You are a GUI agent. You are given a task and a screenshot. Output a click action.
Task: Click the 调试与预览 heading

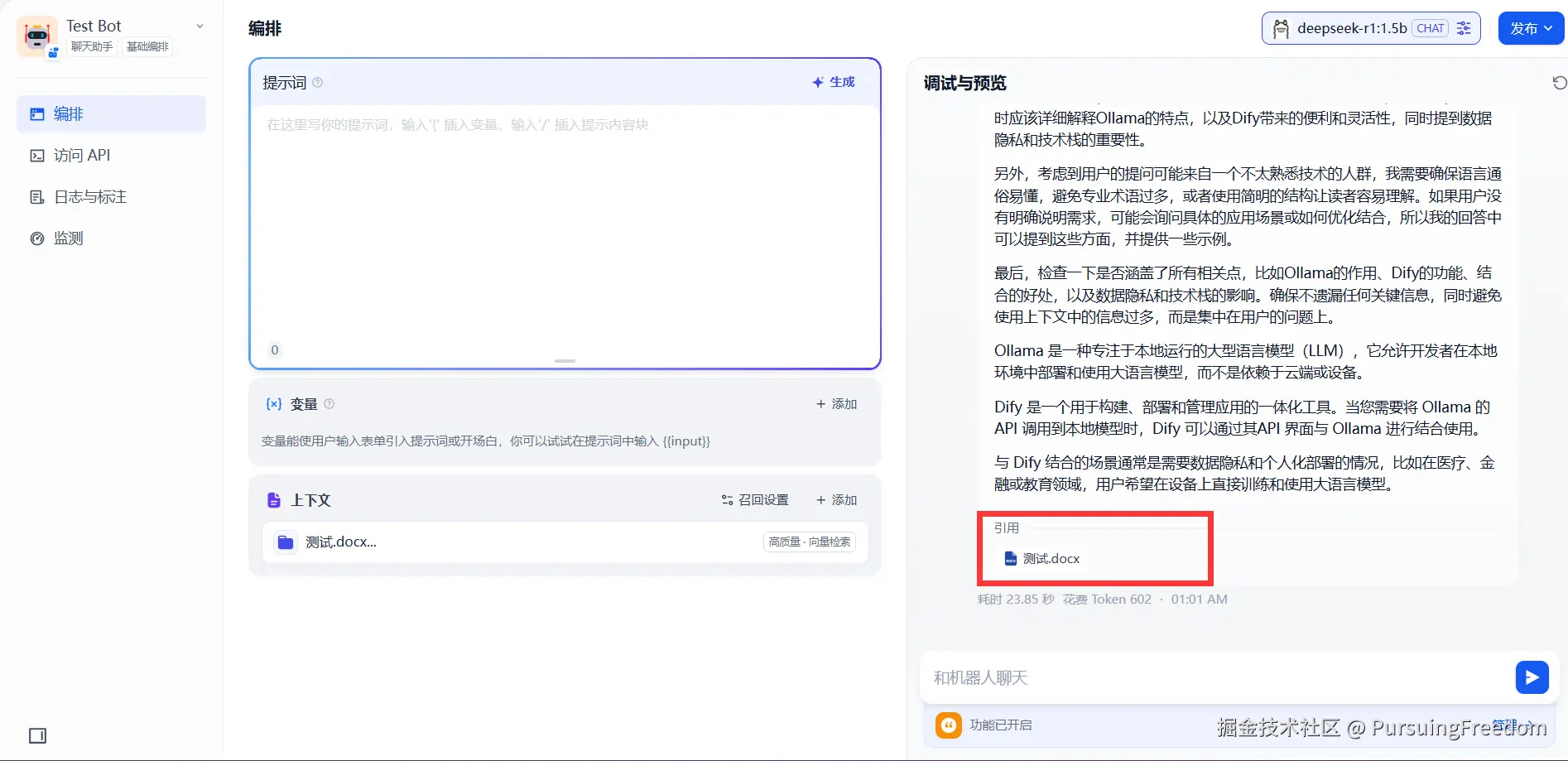(x=965, y=83)
